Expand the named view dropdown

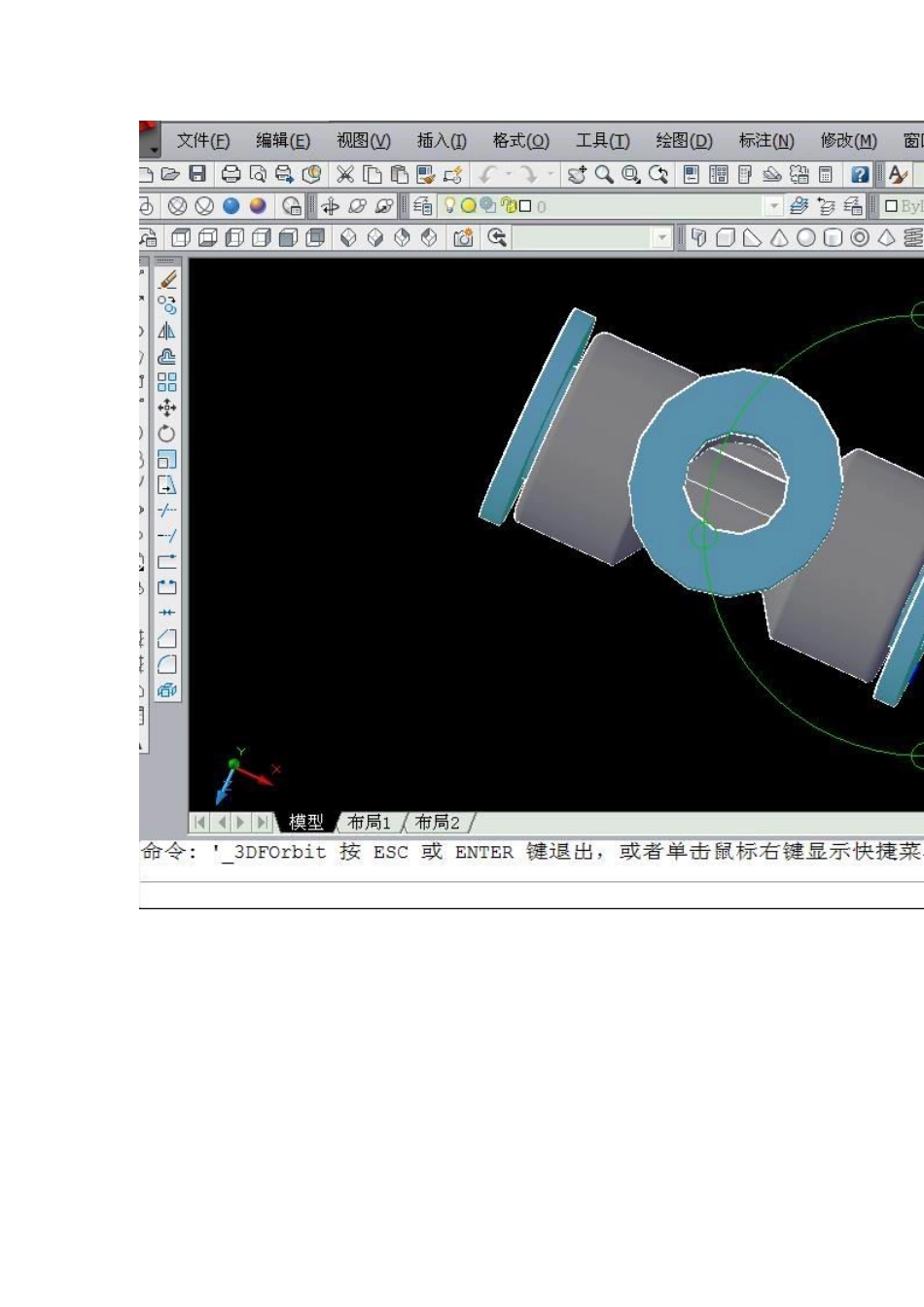(x=662, y=238)
